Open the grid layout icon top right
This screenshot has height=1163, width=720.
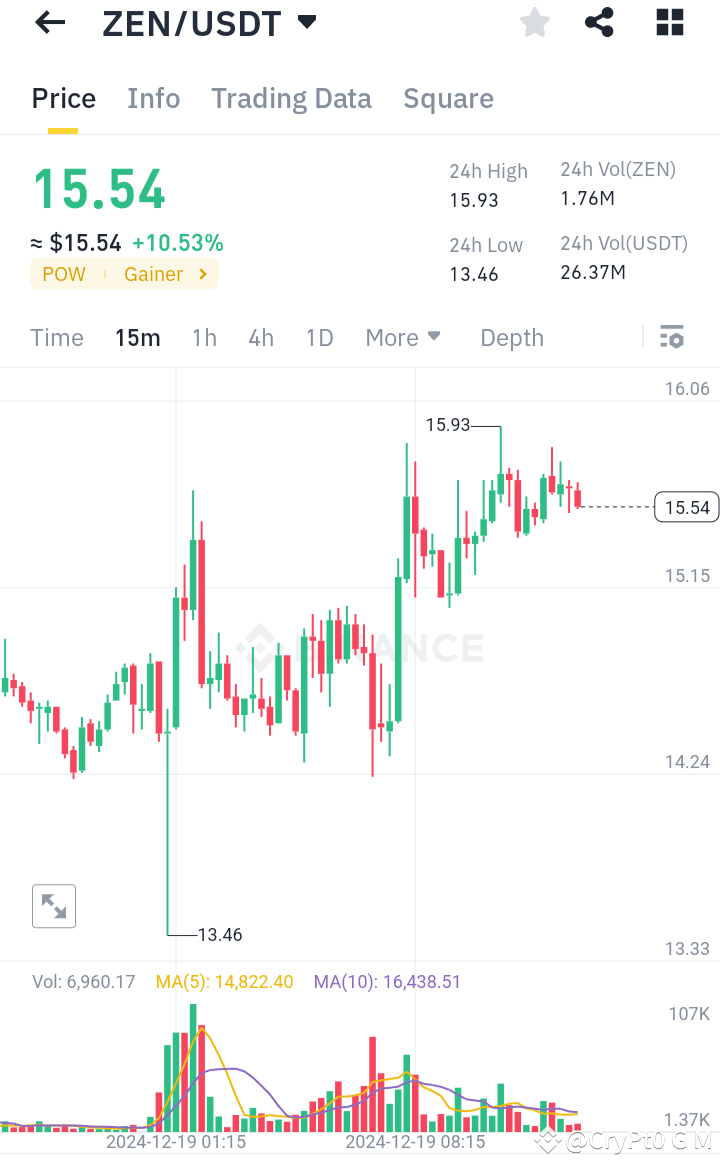669,22
